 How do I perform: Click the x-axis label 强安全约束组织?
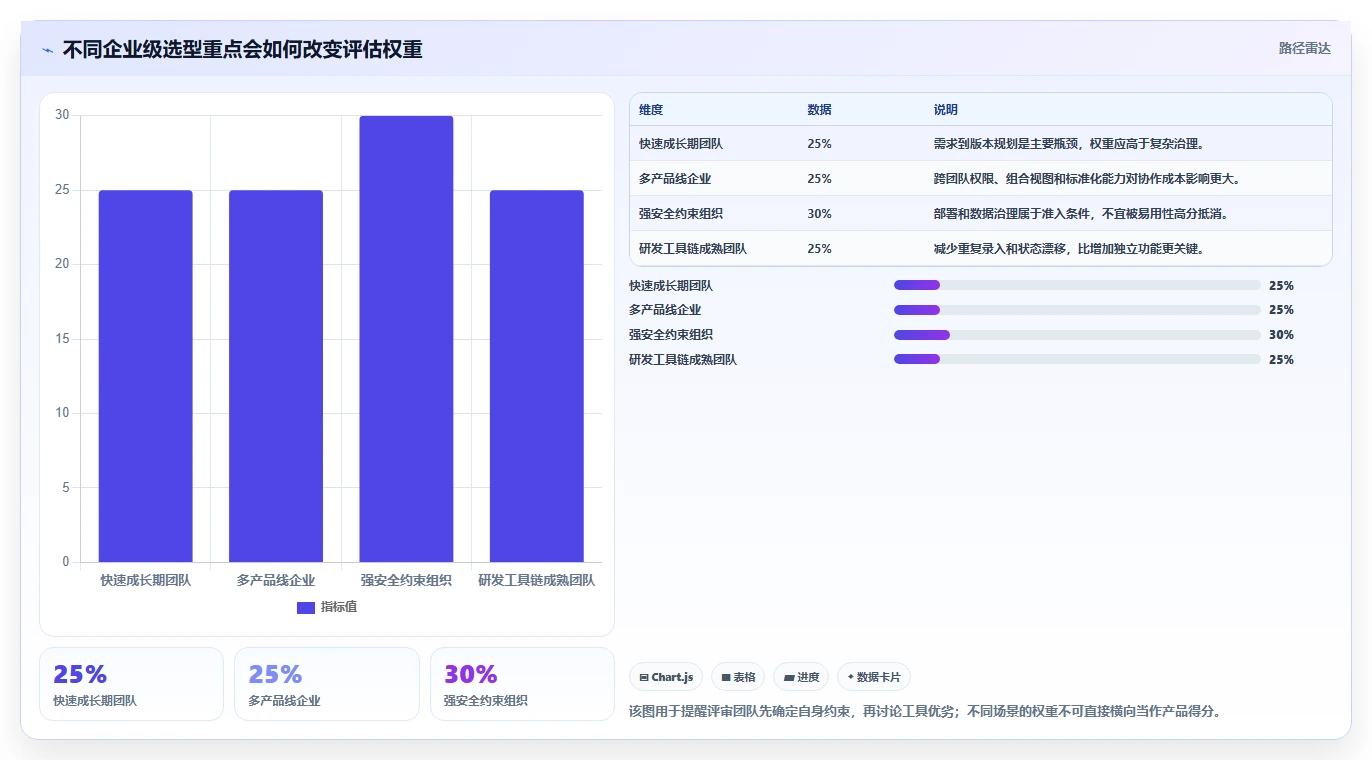tap(406, 580)
